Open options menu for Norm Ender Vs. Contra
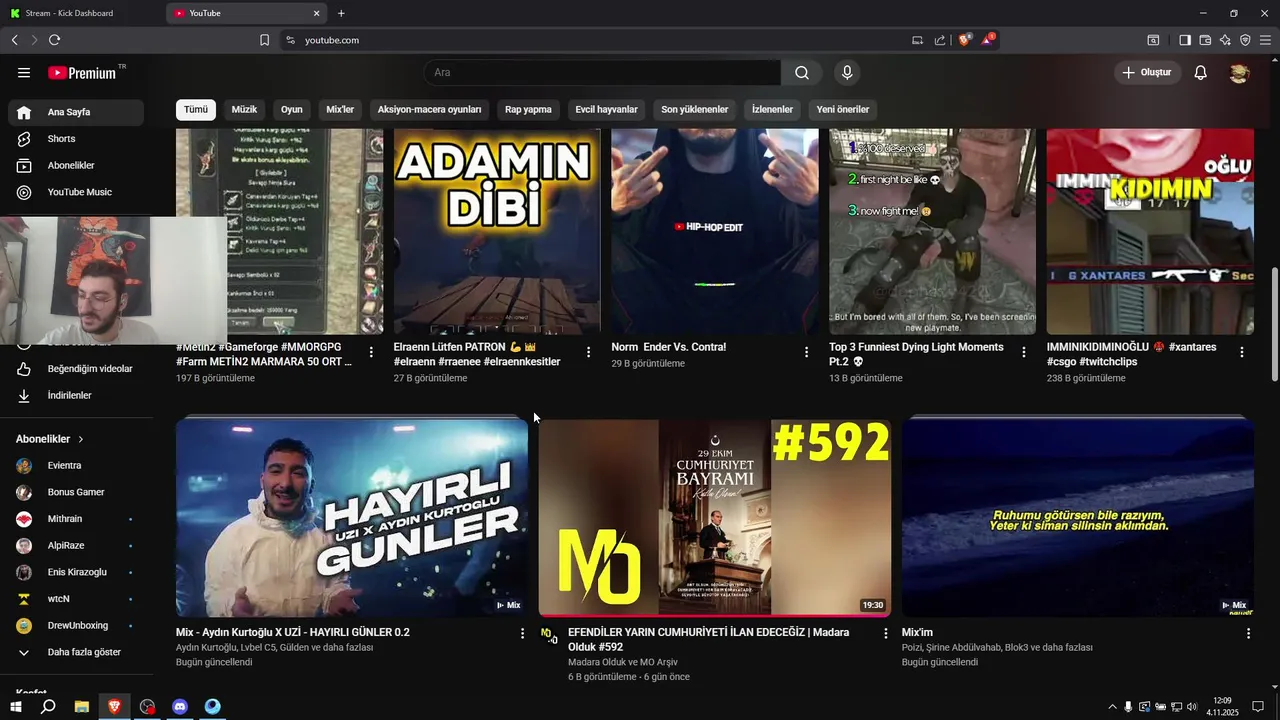The height and width of the screenshot is (720, 1280). click(x=806, y=352)
